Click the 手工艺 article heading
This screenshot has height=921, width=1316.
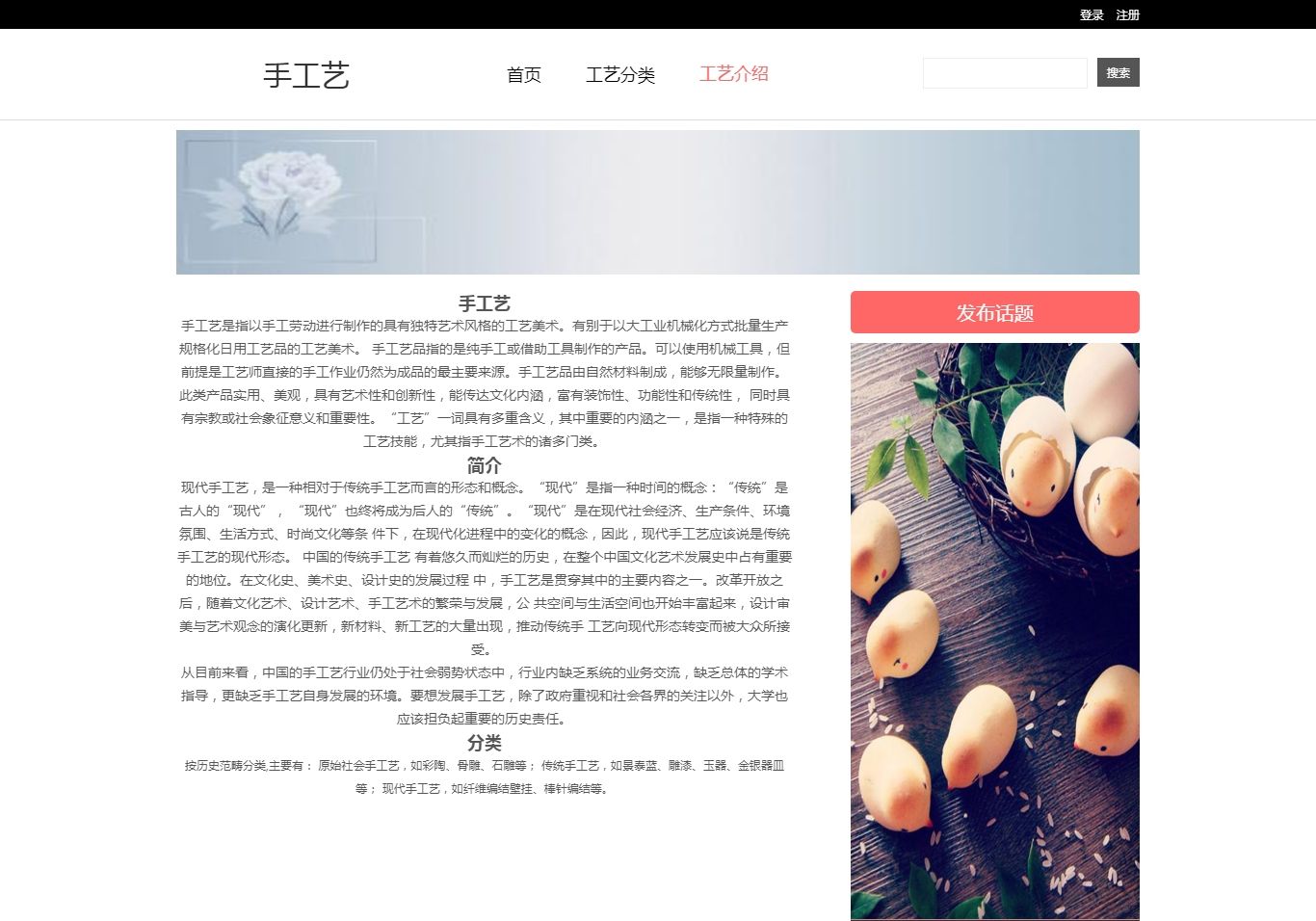coord(485,303)
